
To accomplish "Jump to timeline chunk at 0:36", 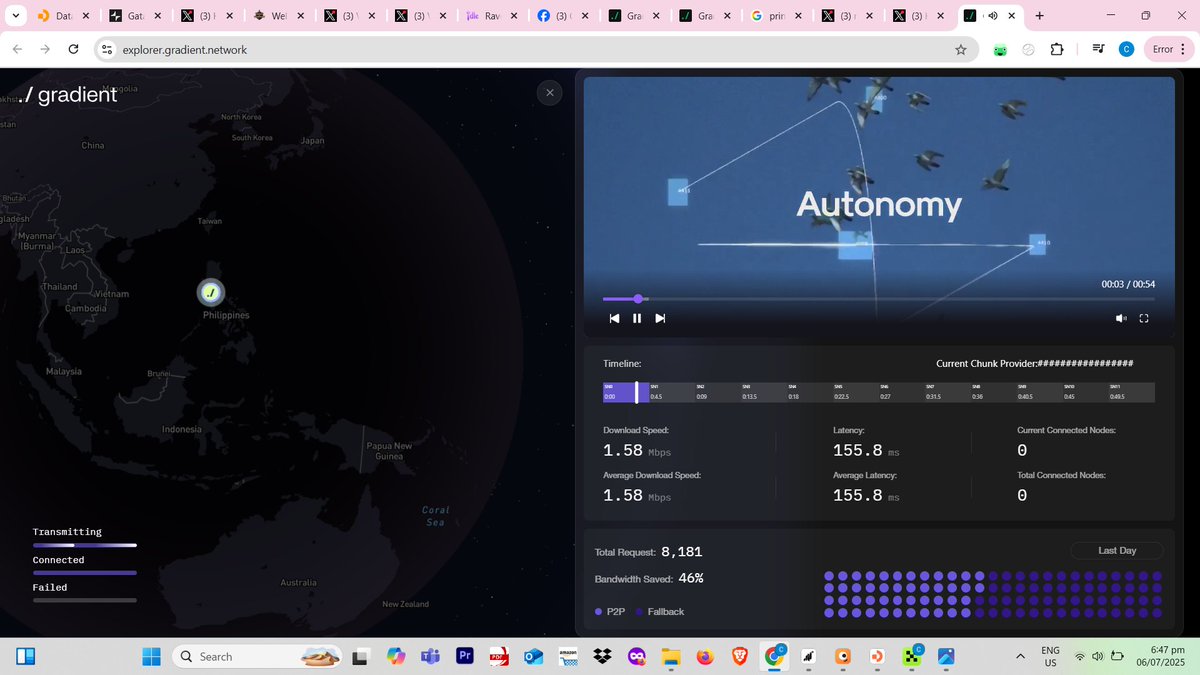I will pyautogui.click(x=993, y=392).
